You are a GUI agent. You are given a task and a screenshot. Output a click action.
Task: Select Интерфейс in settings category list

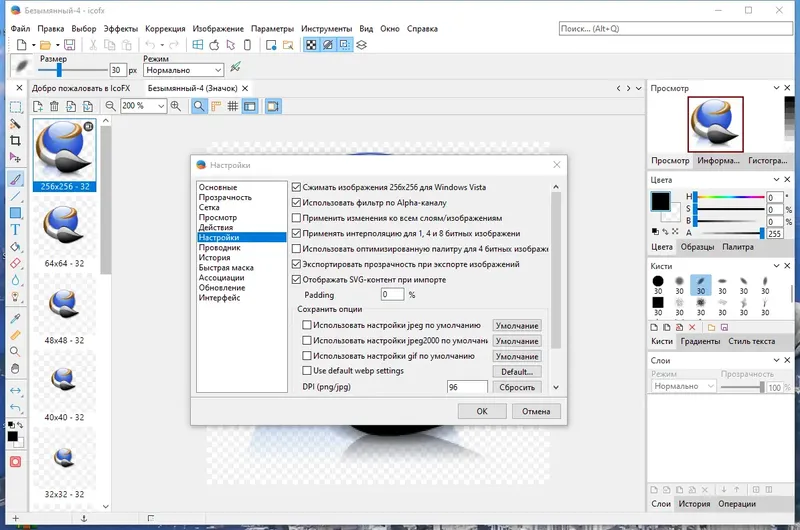point(219,297)
